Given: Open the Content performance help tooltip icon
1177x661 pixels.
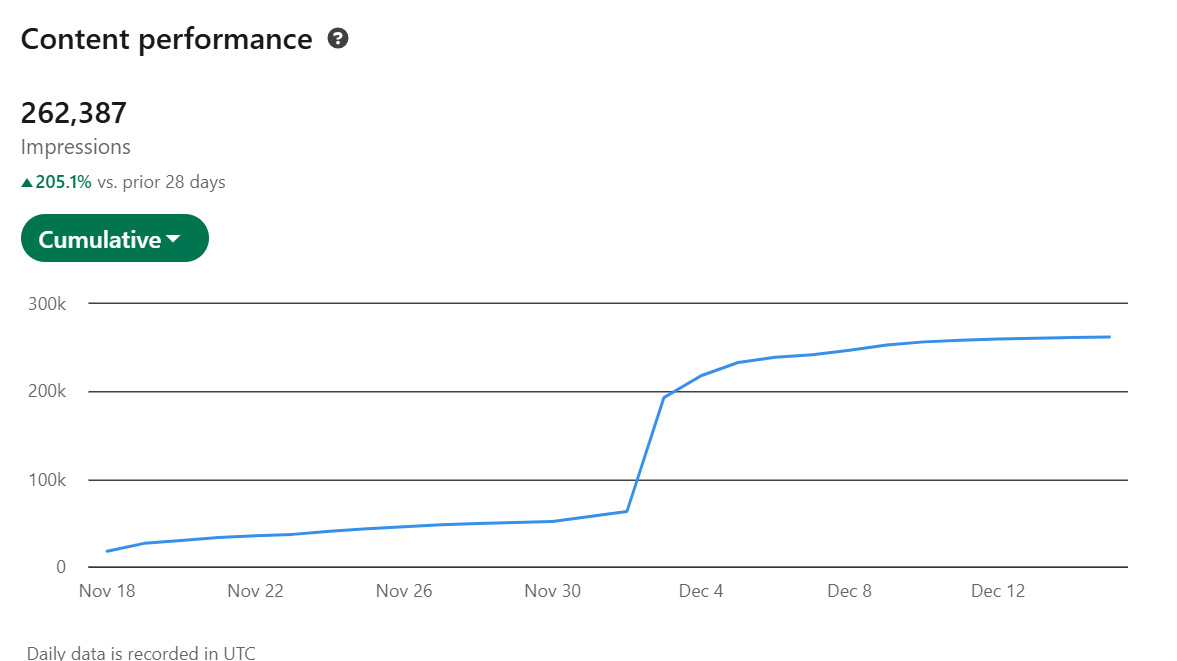Looking at the screenshot, I should 338,38.
